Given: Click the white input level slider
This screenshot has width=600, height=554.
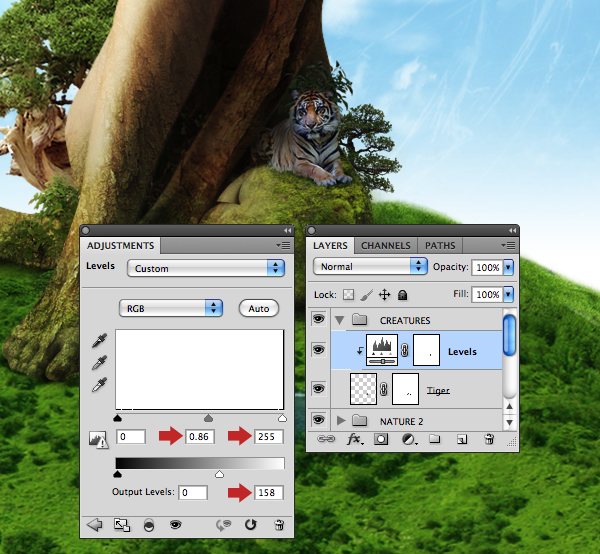Looking at the screenshot, I should point(282,418).
